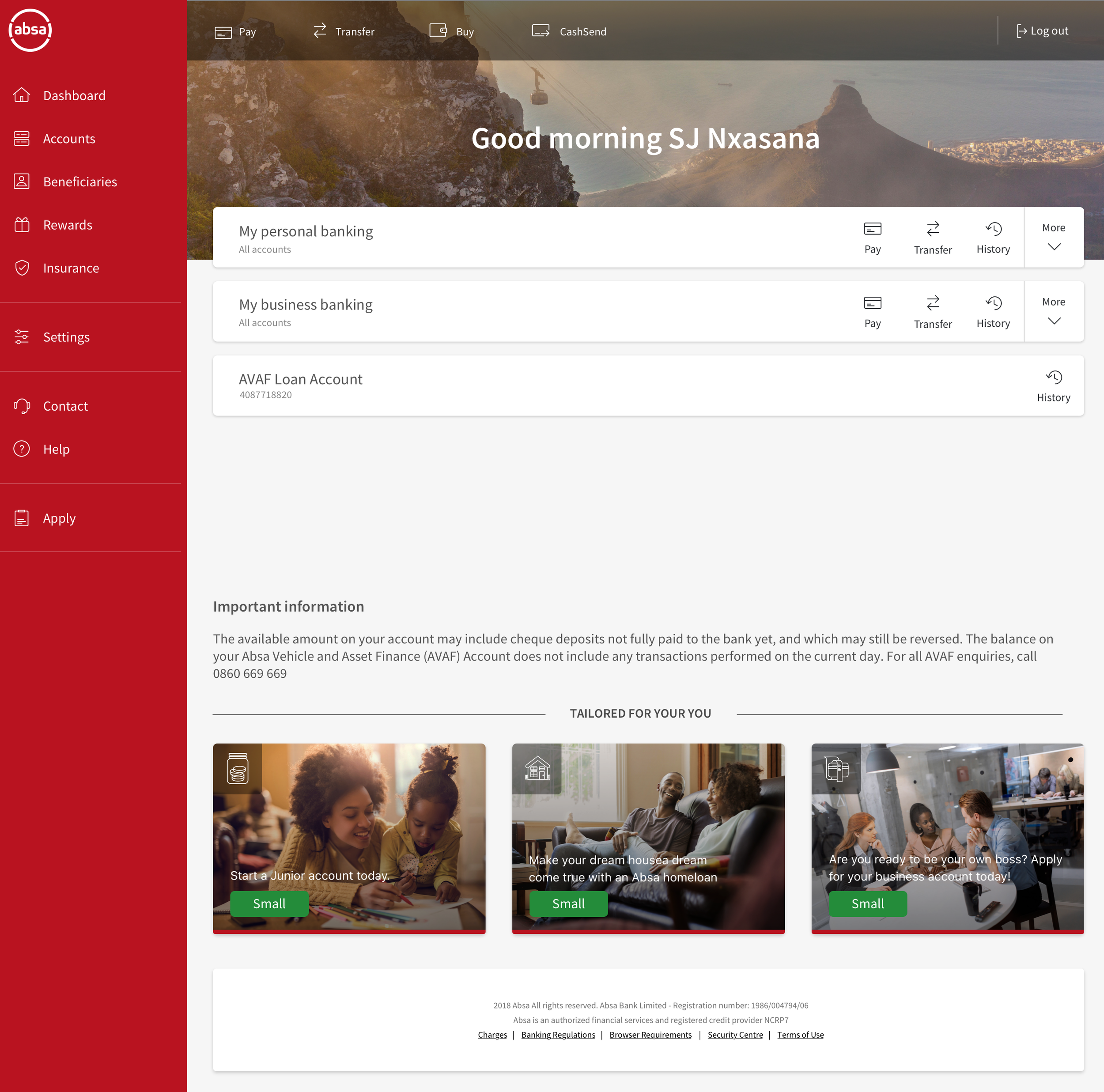Click the savings jar icon on Junior card
This screenshot has height=1092, width=1104.
pyautogui.click(x=238, y=768)
